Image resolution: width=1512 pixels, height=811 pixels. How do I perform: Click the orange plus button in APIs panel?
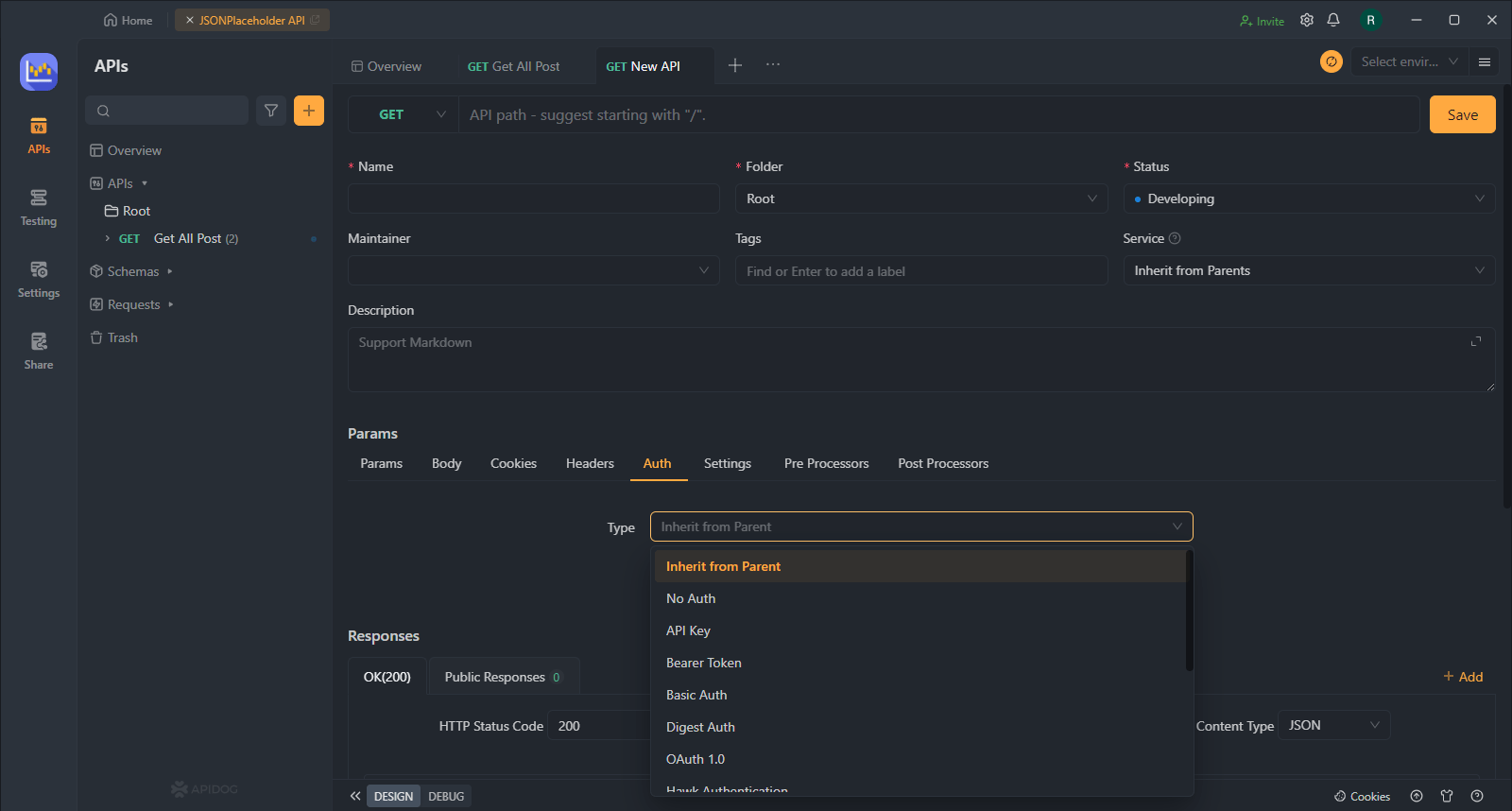point(309,111)
